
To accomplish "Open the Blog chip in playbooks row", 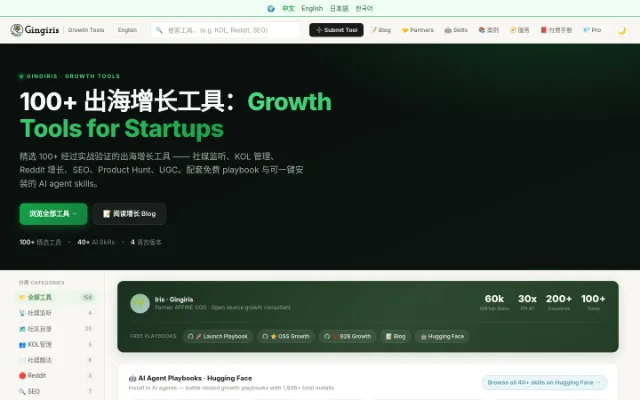I will coord(396,336).
